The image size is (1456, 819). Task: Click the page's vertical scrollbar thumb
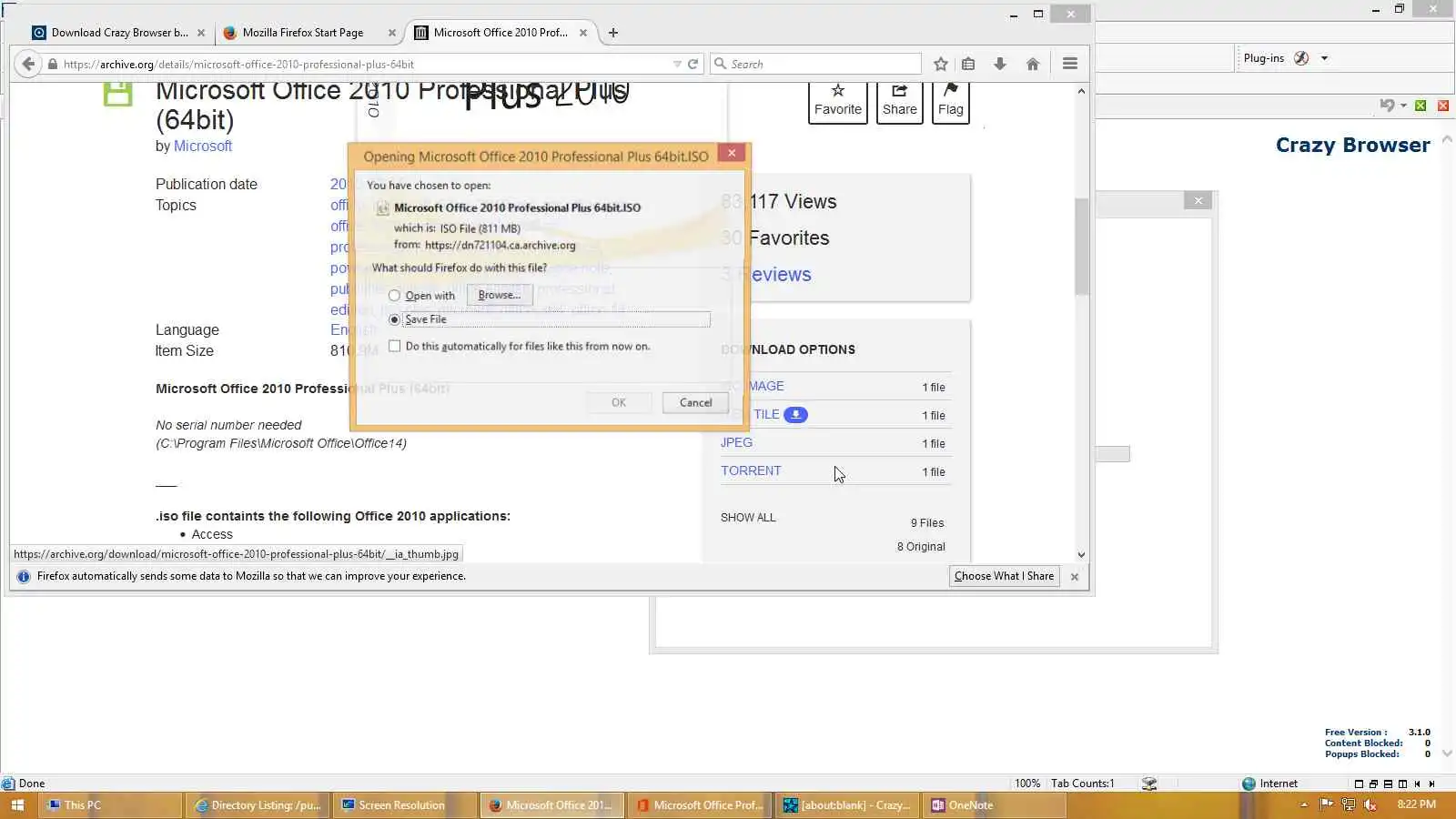[x=1081, y=246]
